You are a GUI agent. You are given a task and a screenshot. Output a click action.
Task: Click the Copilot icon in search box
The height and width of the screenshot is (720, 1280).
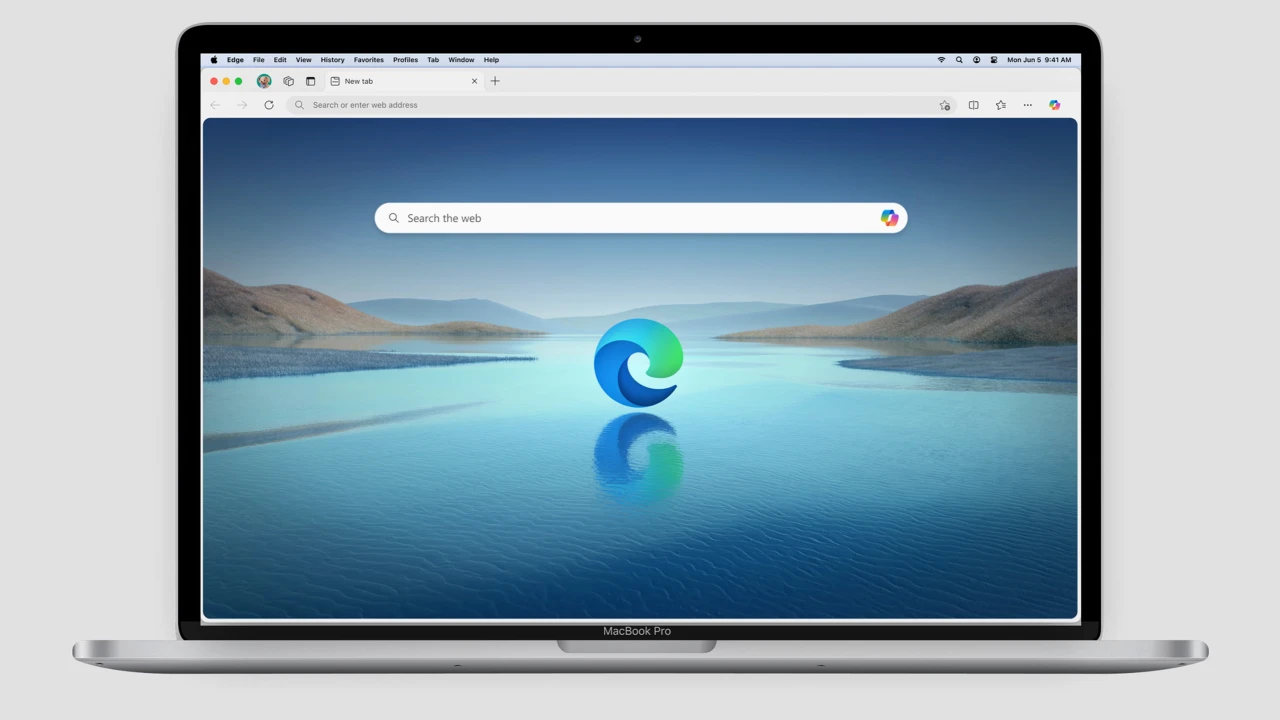pos(889,218)
